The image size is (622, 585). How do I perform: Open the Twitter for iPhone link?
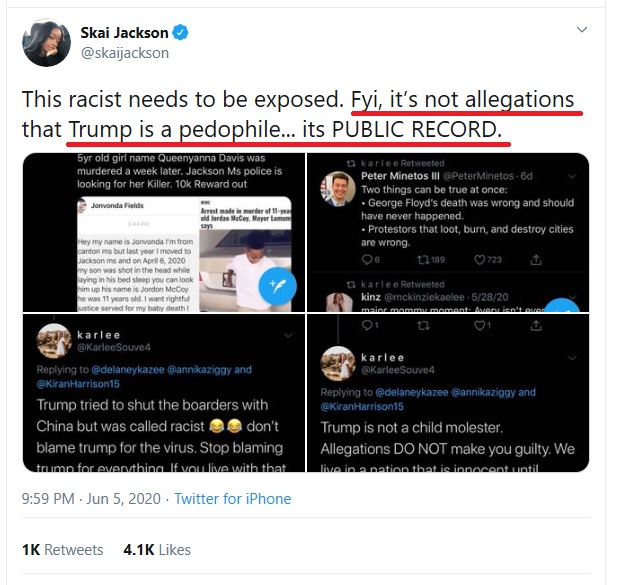coord(233,499)
